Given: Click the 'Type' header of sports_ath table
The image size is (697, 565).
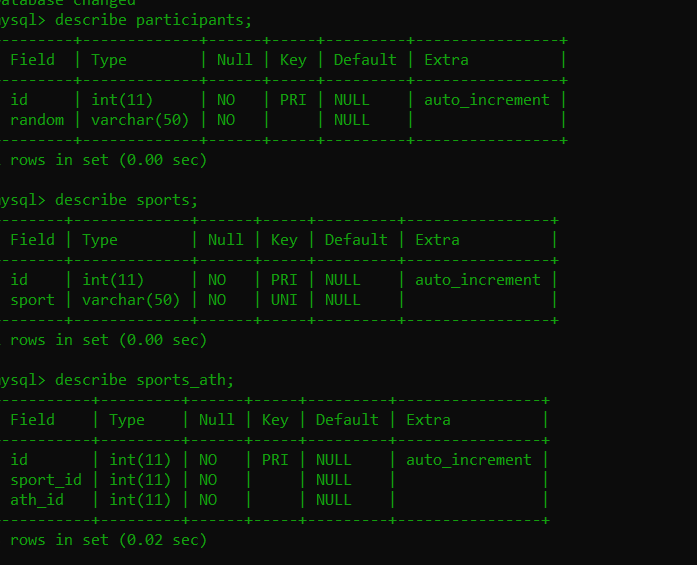Looking at the screenshot, I should (127, 420).
